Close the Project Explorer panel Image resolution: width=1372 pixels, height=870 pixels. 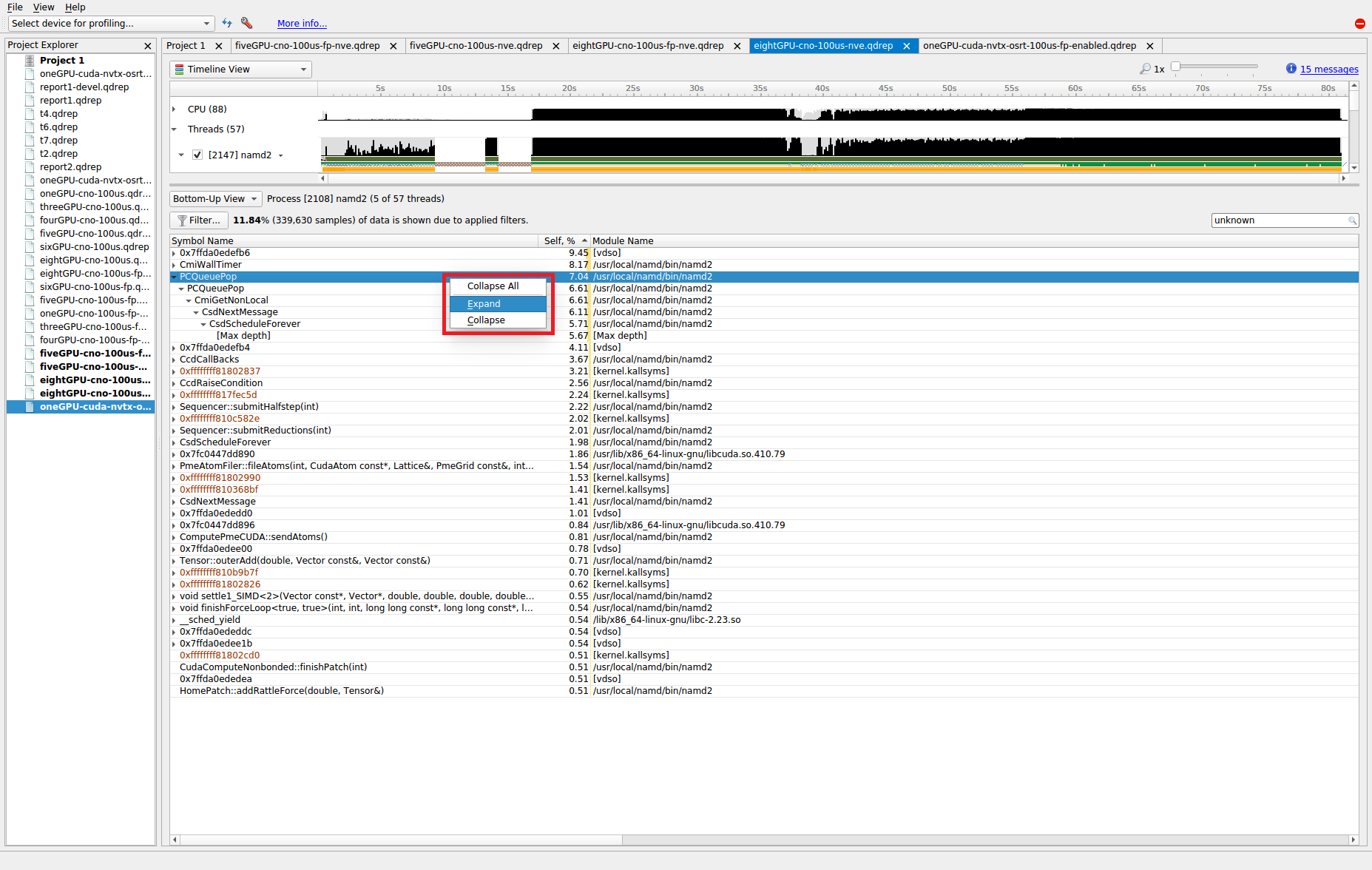[148, 46]
